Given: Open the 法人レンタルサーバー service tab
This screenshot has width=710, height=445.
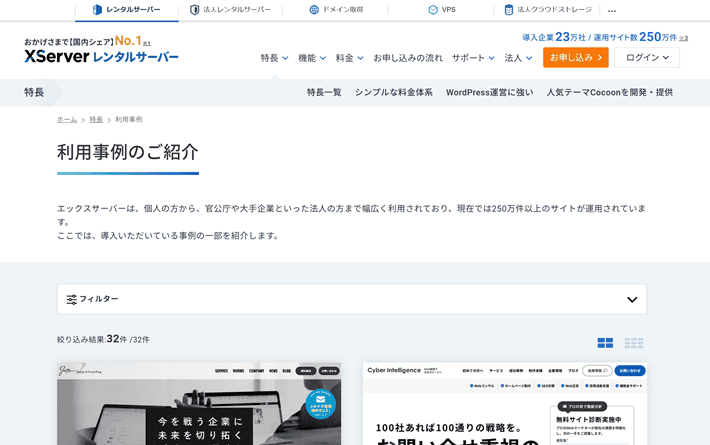Looking at the screenshot, I should point(230,10).
